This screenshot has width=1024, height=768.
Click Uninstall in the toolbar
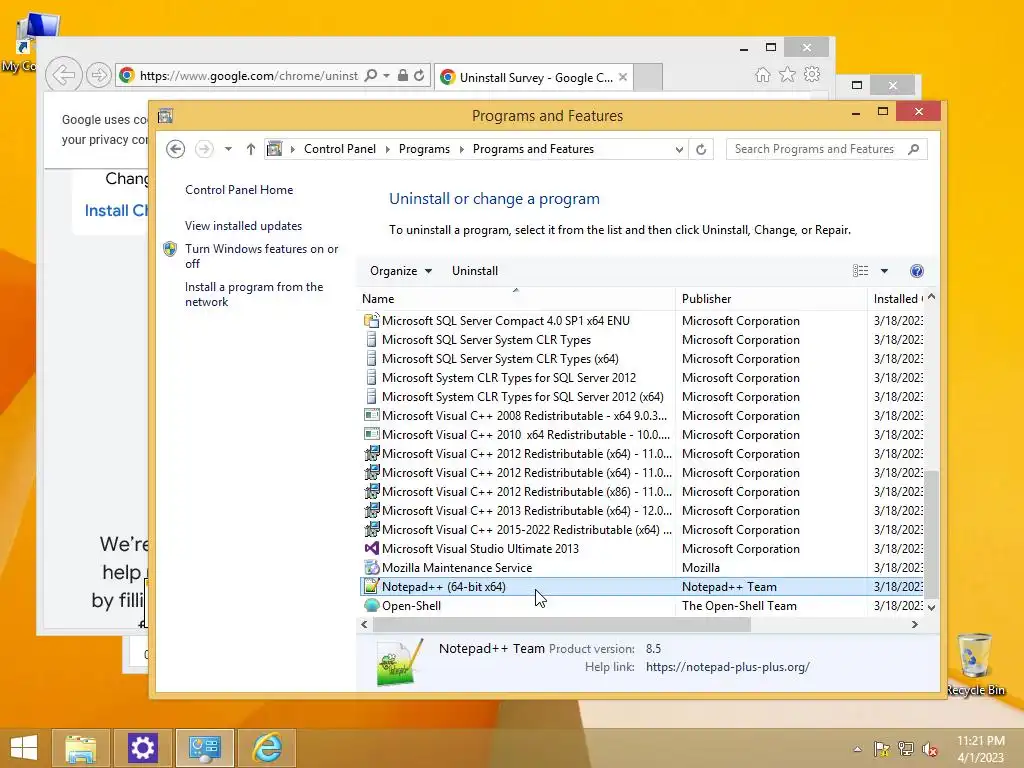click(x=475, y=271)
